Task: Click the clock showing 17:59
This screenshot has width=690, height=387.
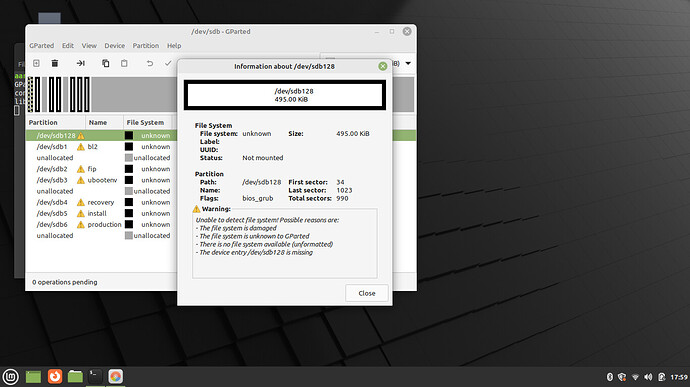Action: point(679,377)
